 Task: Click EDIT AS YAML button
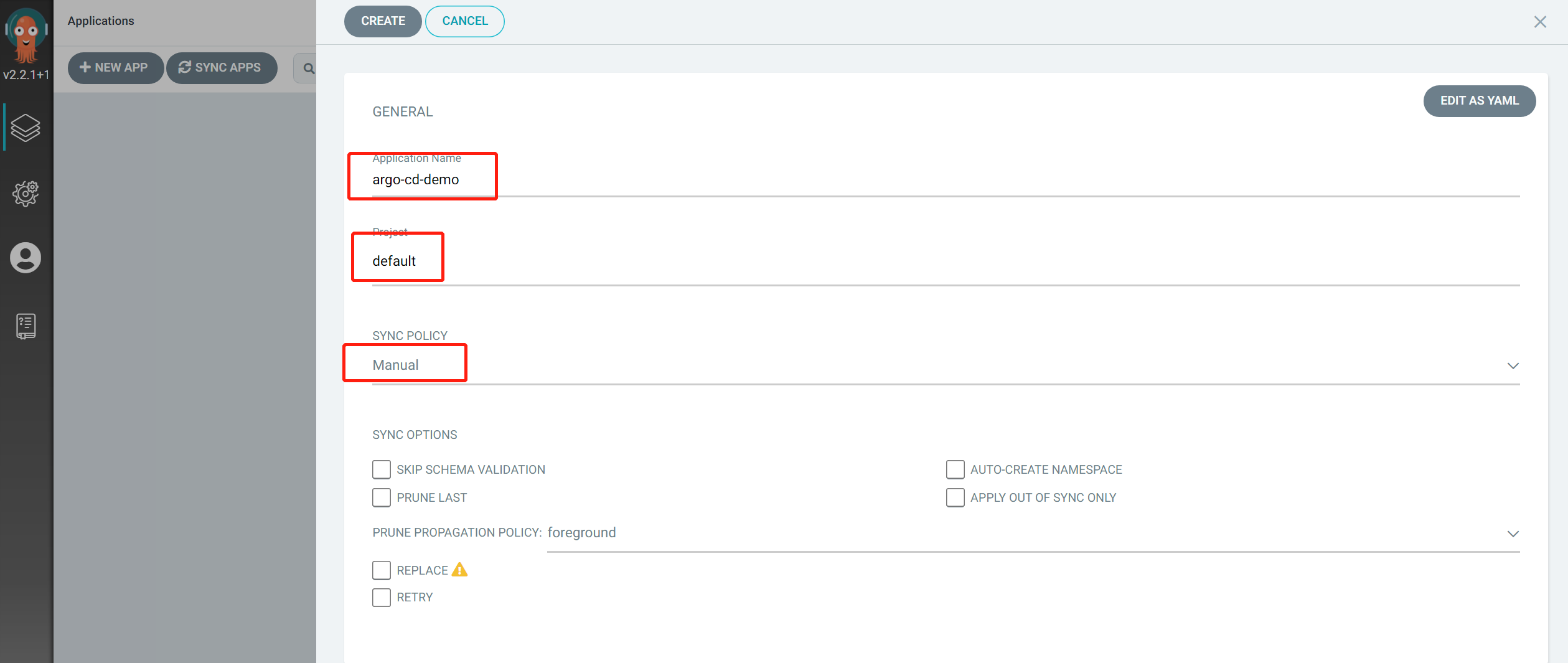tap(1479, 101)
